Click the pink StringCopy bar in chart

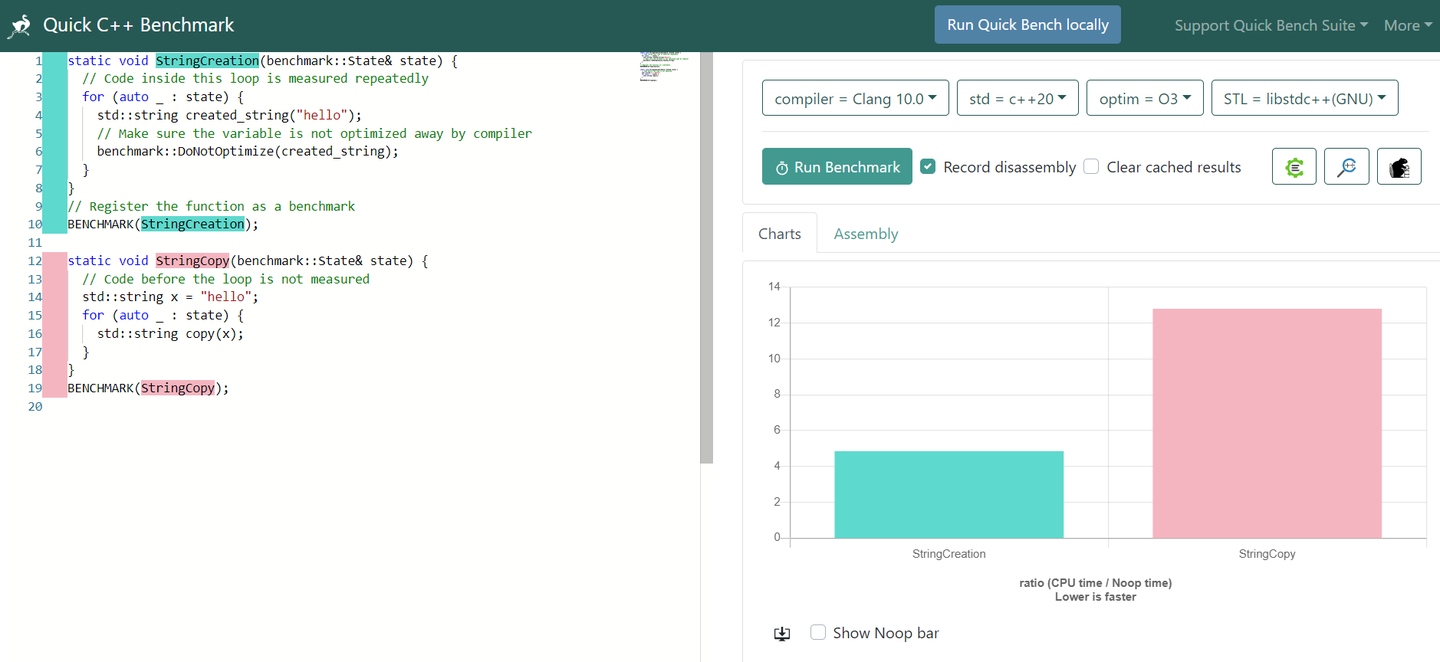click(x=1267, y=423)
